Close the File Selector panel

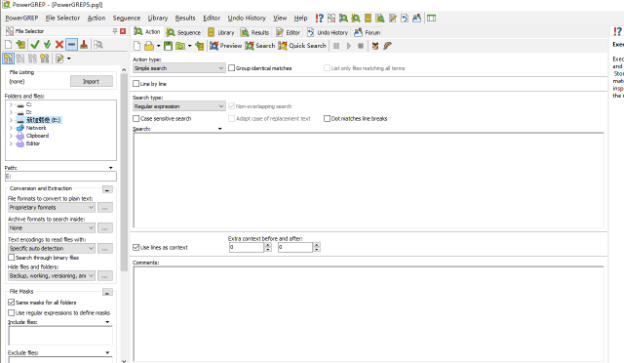(123, 31)
